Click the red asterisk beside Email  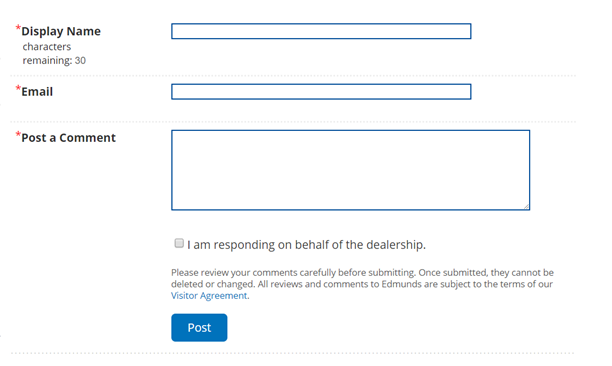(18, 88)
